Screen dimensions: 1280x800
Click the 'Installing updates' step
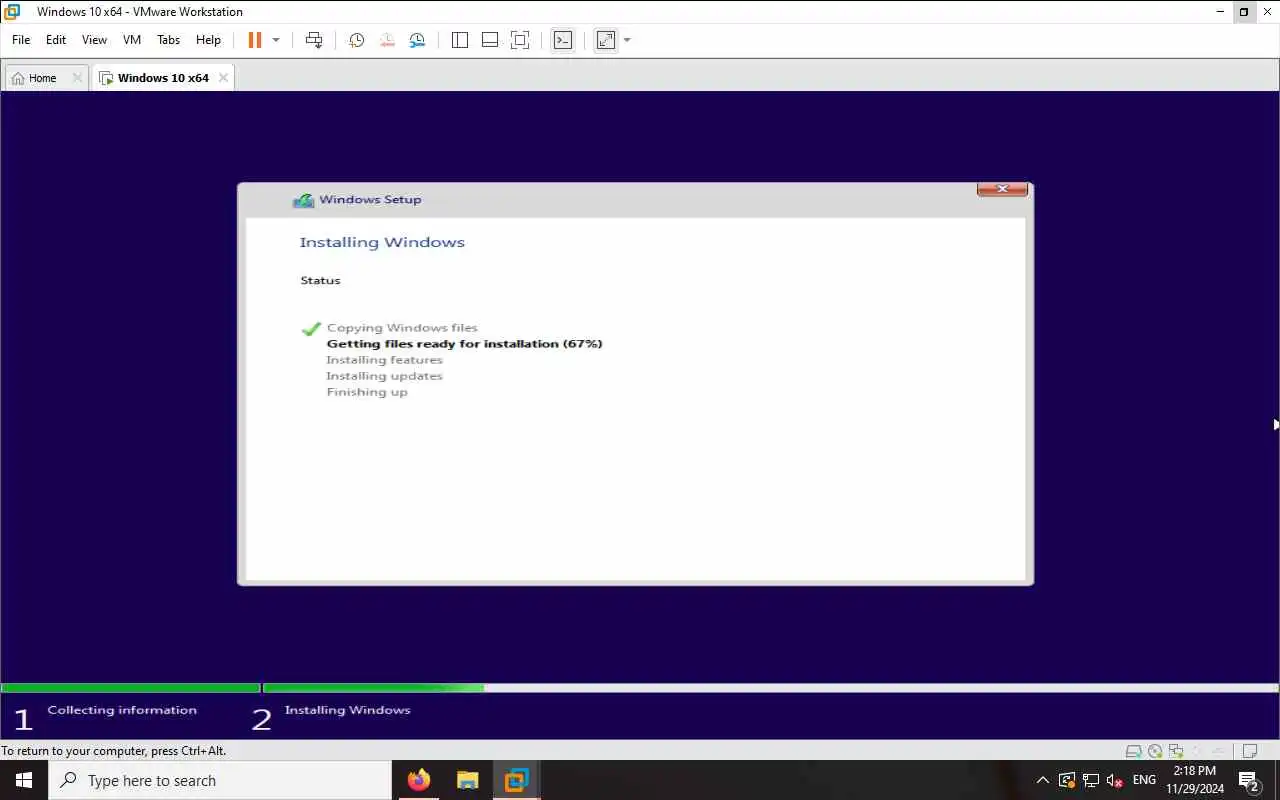[x=384, y=376]
